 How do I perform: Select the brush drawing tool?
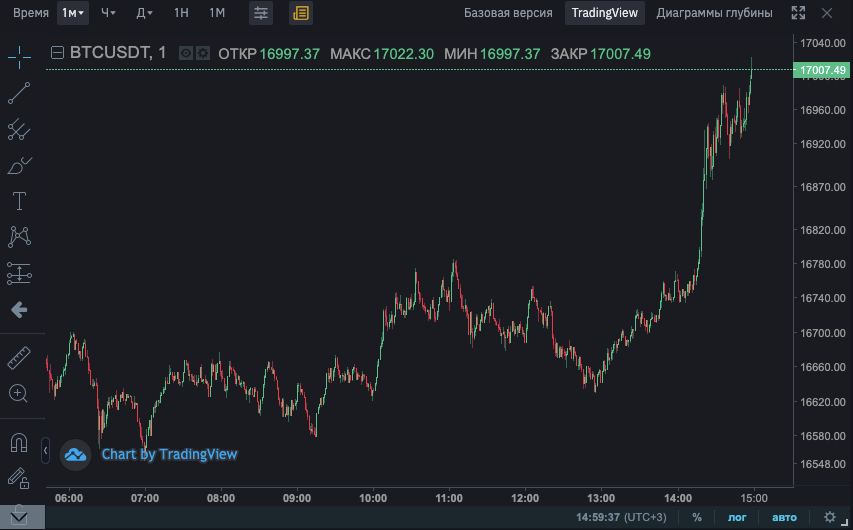click(19, 165)
